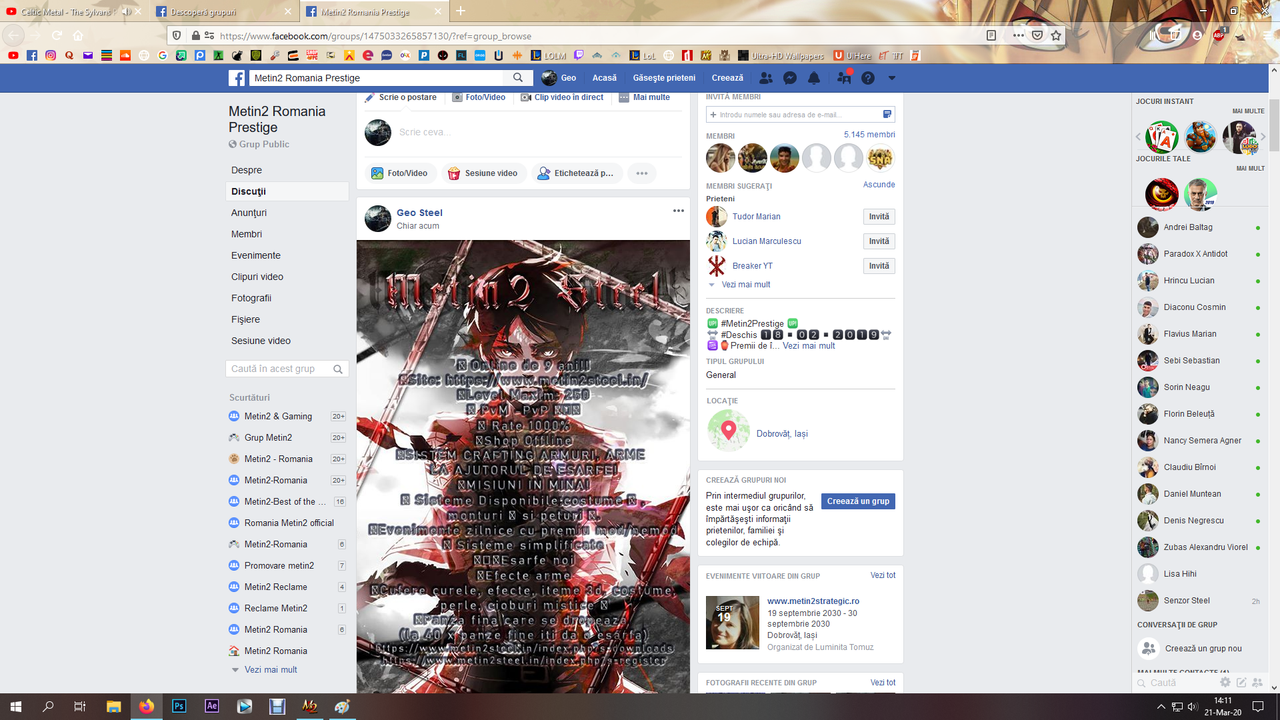Open the map thumbnail for location
1280x720 pixels.
click(x=729, y=431)
